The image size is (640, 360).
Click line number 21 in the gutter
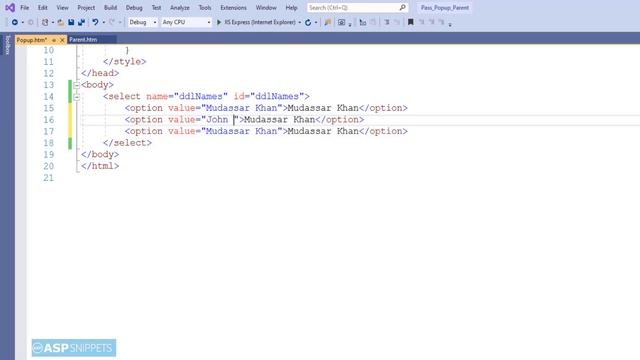(49, 178)
